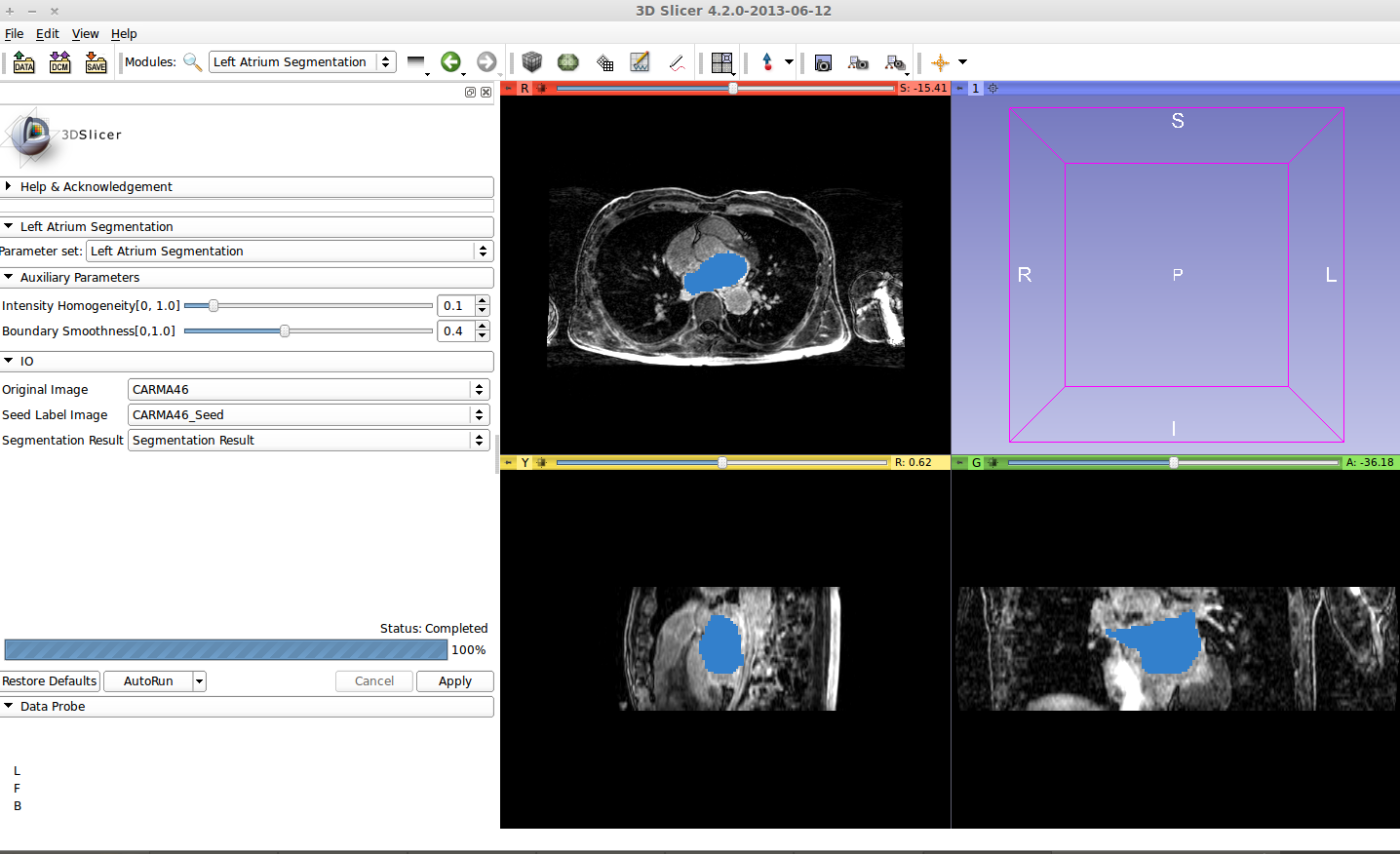Image resolution: width=1400 pixels, height=854 pixels.
Task: Click the Apply button
Action: coord(454,681)
